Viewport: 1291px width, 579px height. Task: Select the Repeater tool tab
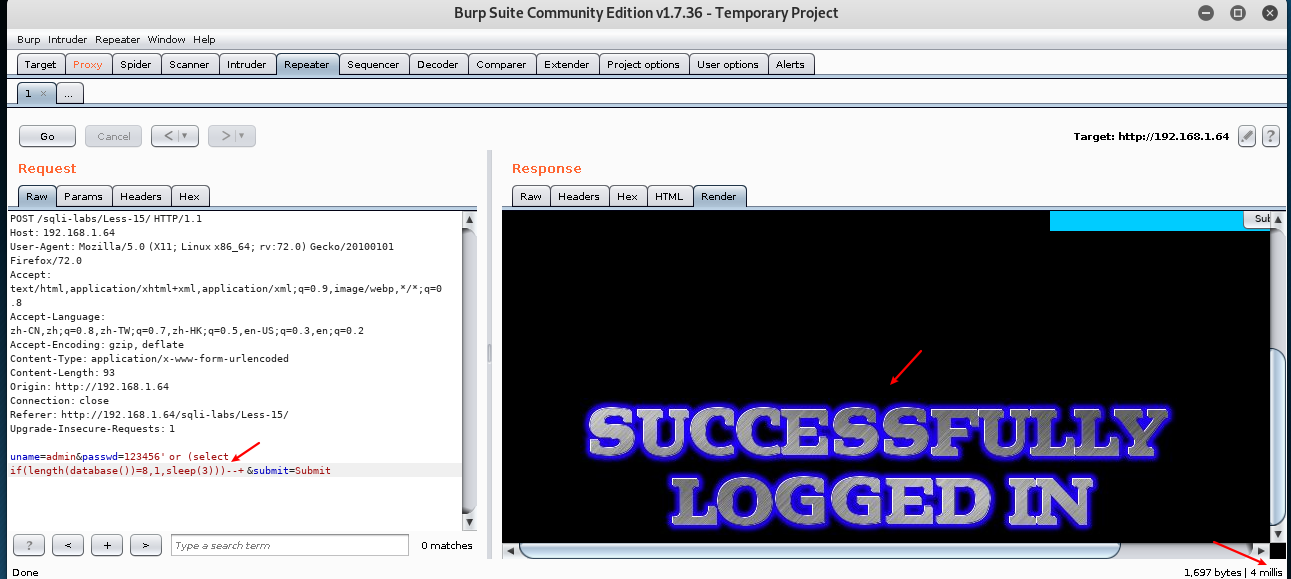(x=307, y=64)
